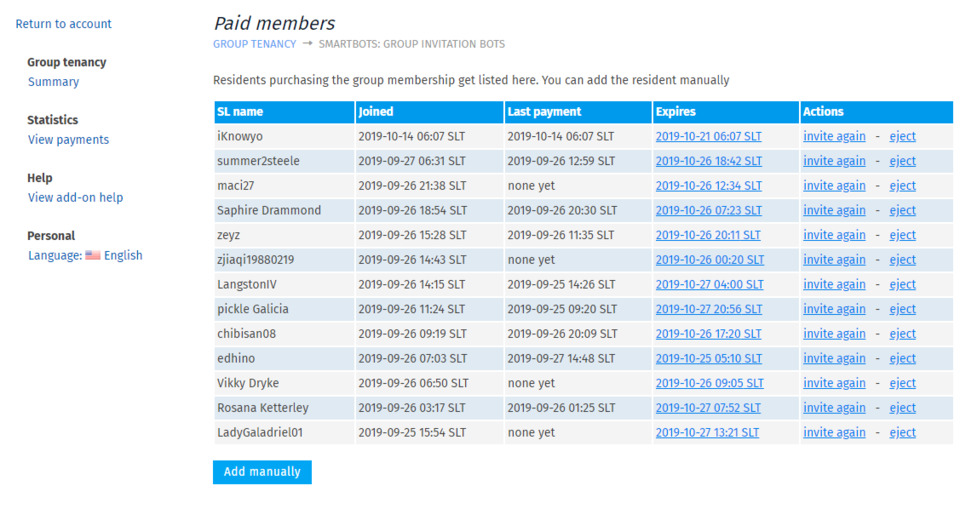Eject member pickle Galicia

point(902,309)
